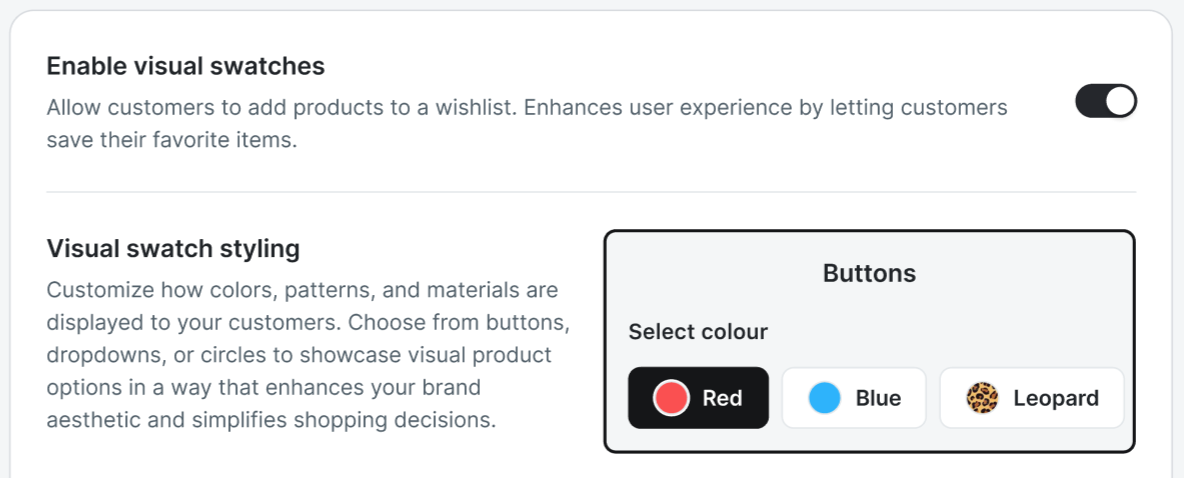1184x478 pixels.
Task: Select the Blue colour option button
Action: click(853, 398)
